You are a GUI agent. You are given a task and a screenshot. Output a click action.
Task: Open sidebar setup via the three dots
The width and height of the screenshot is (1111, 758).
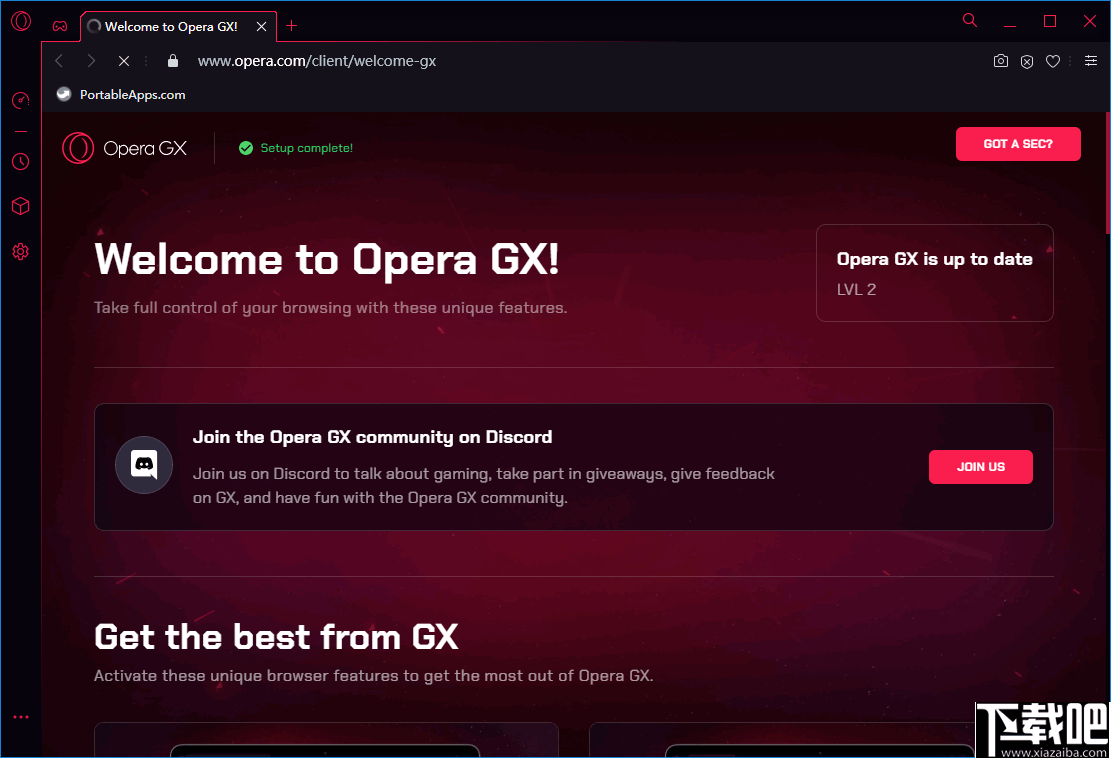click(22, 716)
